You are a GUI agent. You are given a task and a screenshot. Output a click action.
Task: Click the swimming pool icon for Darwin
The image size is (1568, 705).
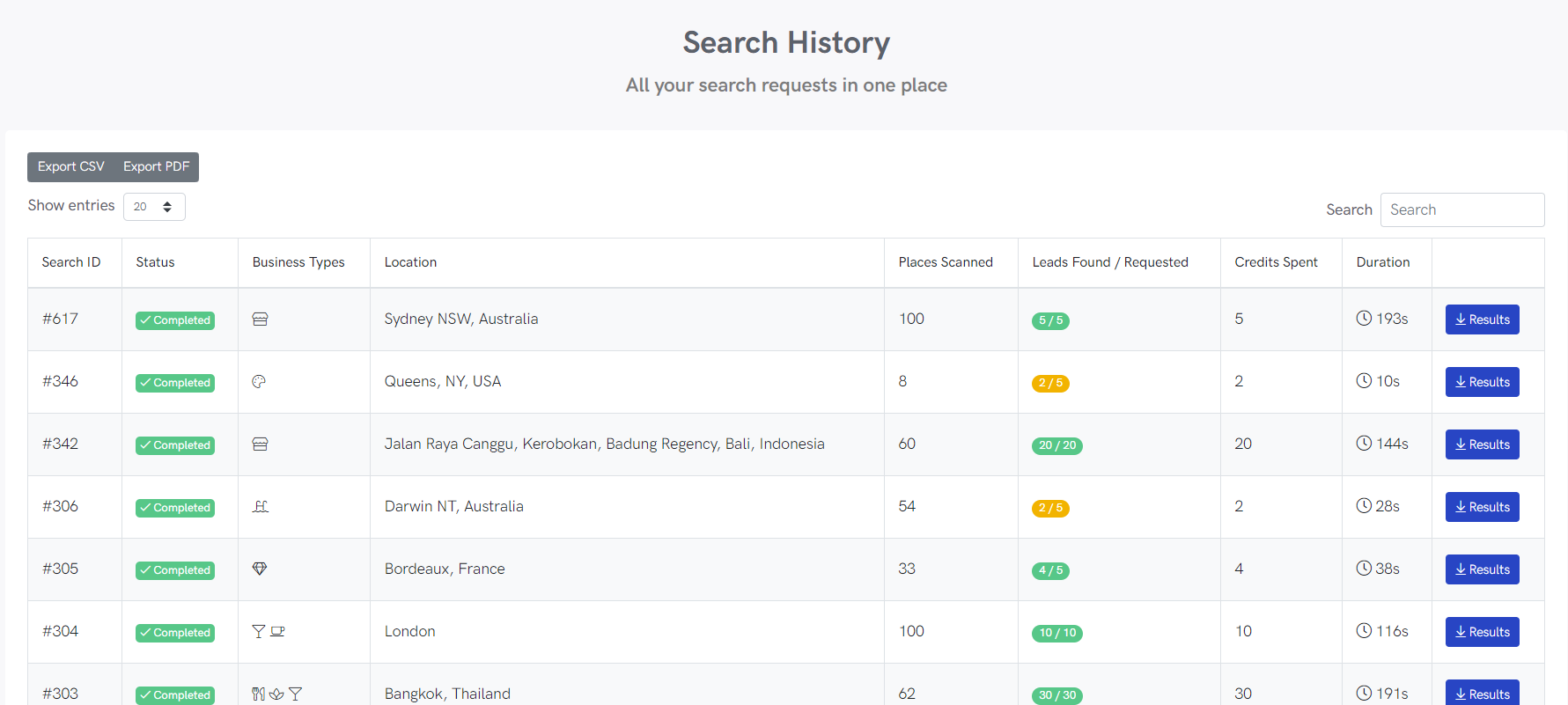click(261, 507)
